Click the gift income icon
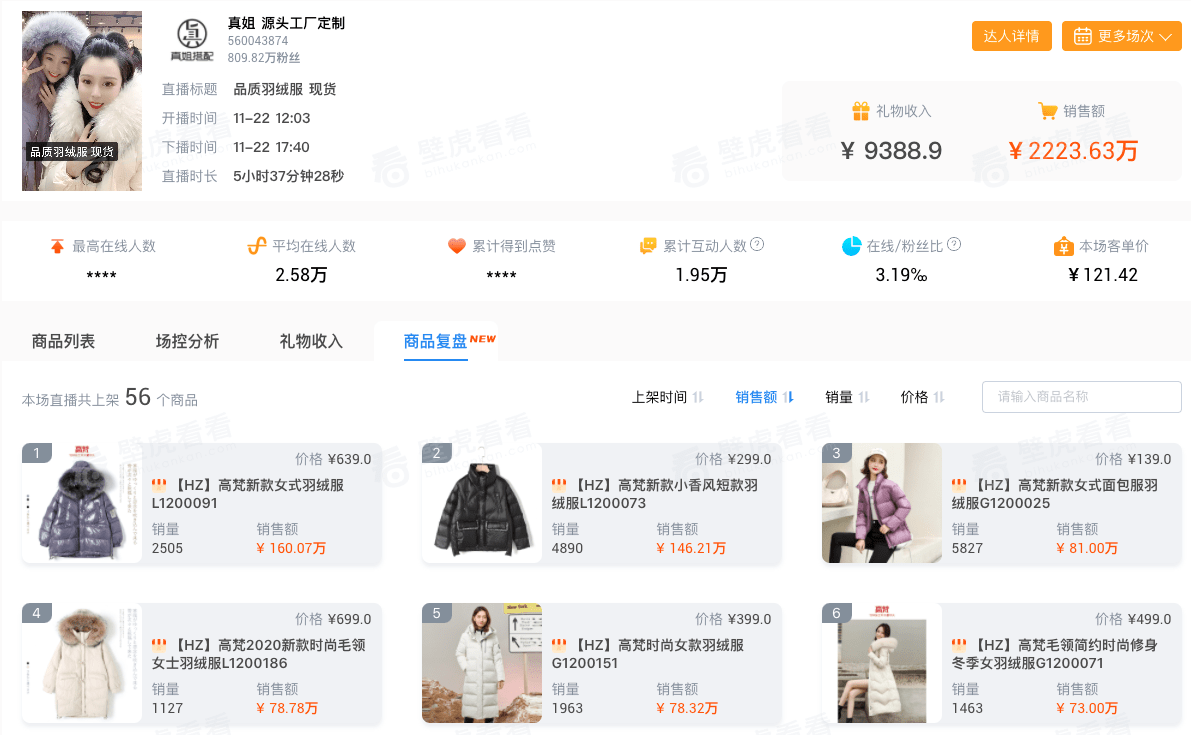 pyautogui.click(x=861, y=111)
